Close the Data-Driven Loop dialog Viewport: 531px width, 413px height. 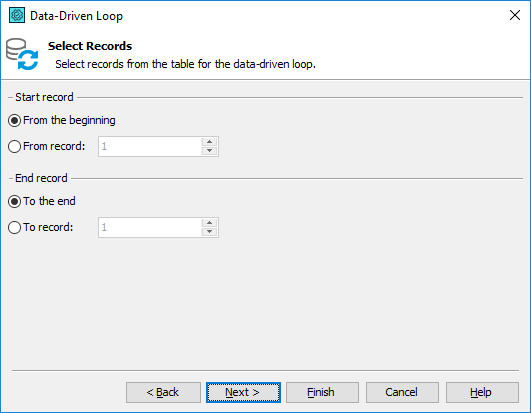515,15
